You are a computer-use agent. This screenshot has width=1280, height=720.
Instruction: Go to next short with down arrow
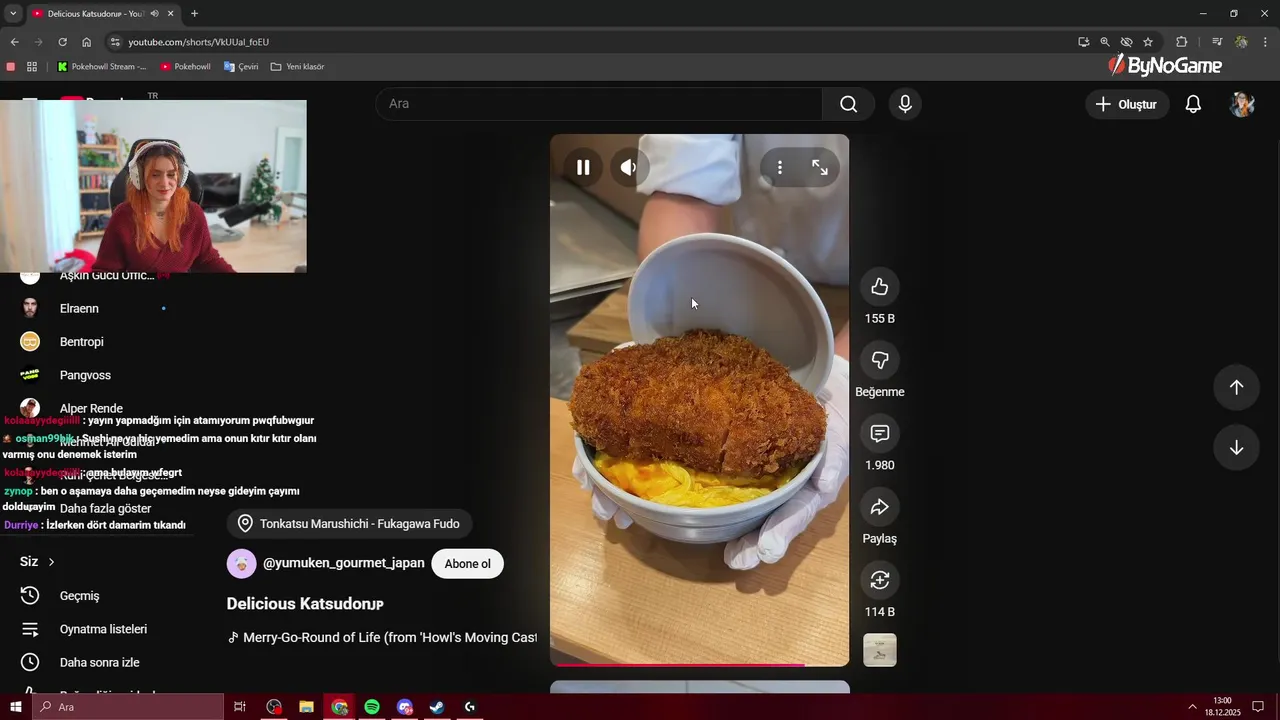pyautogui.click(x=1236, y=448)
